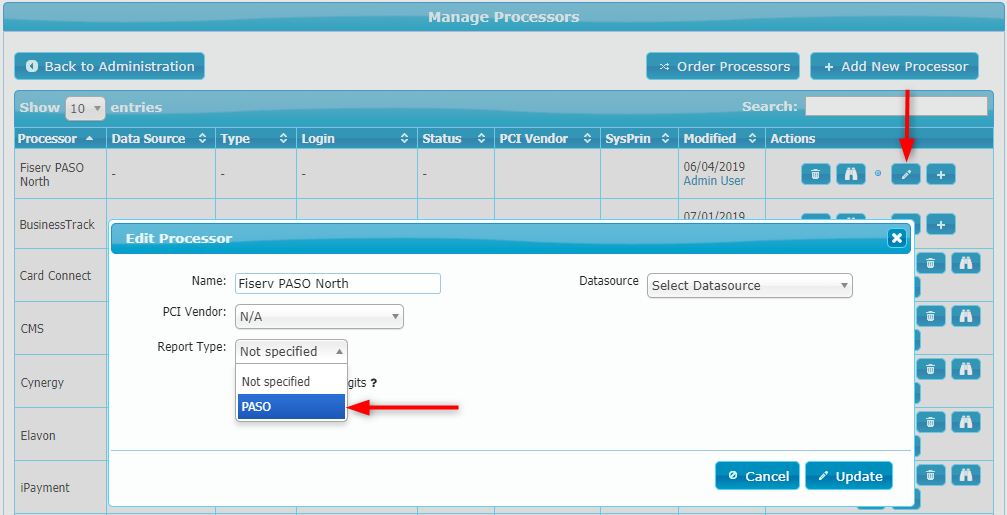
Task: Delete the CMS processor
Action: tap(931, 315)
